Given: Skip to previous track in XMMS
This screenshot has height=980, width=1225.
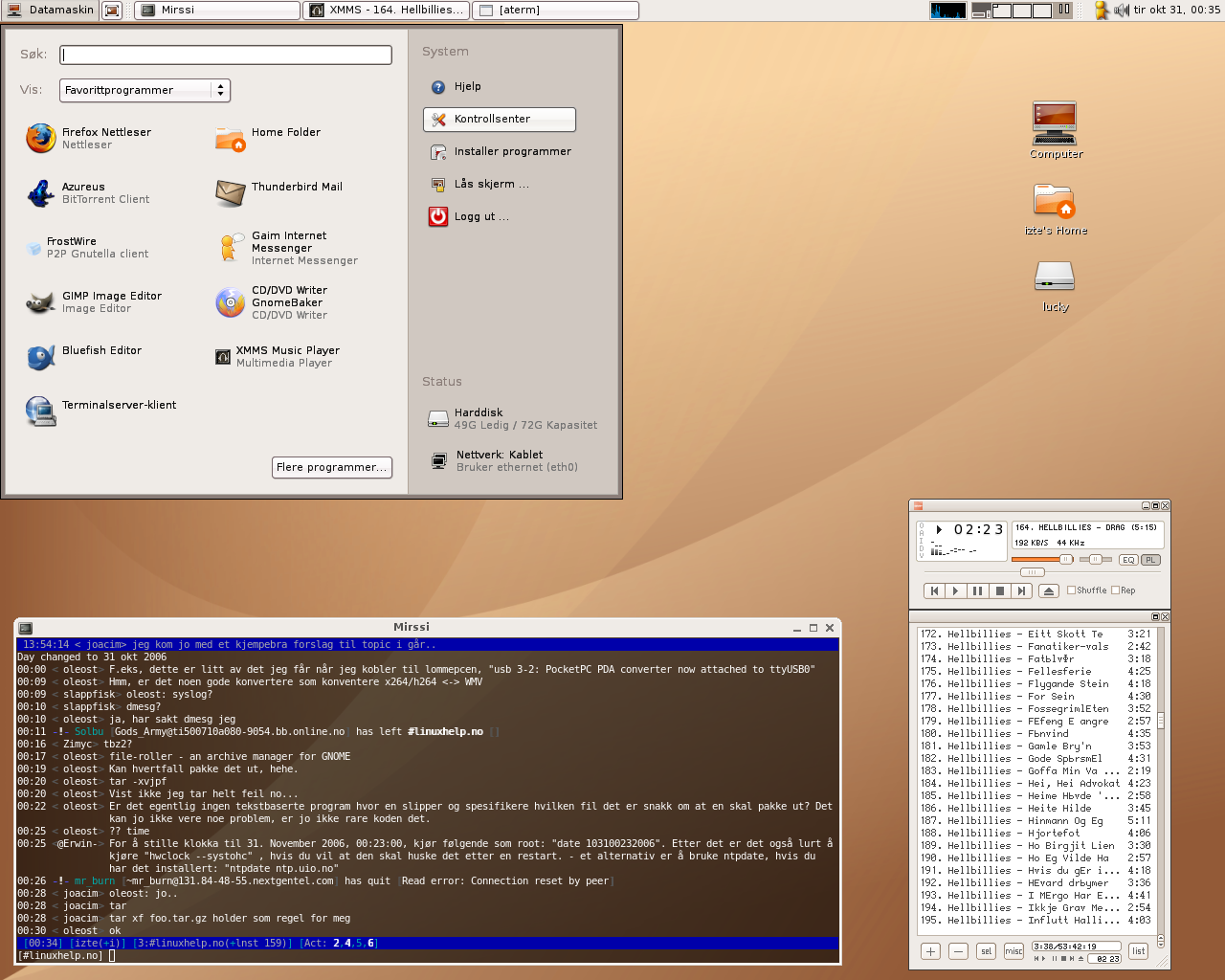Looking at the screenshot, I should point(934,590).
